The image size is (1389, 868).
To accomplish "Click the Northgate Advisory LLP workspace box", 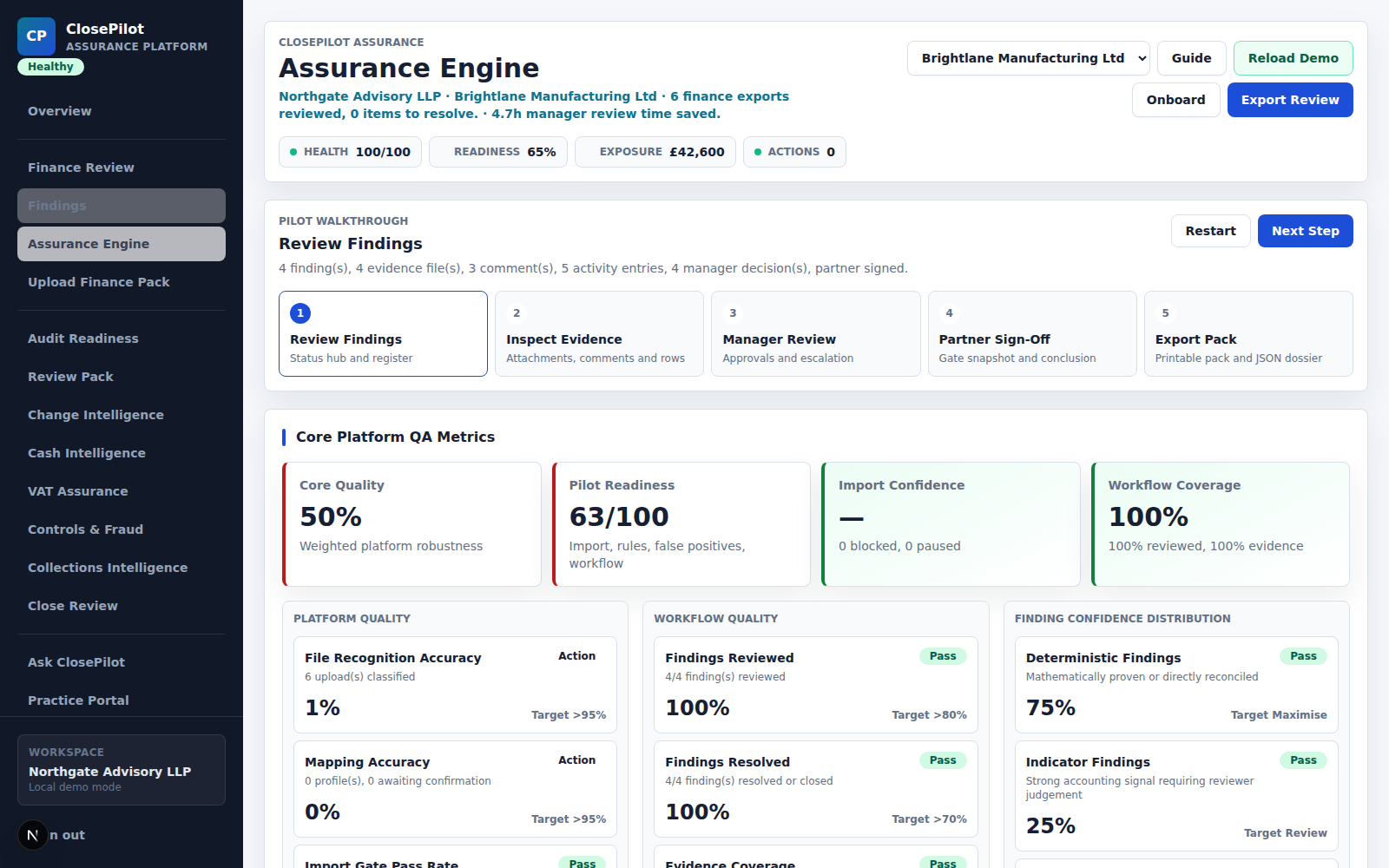I will (122, 770).
